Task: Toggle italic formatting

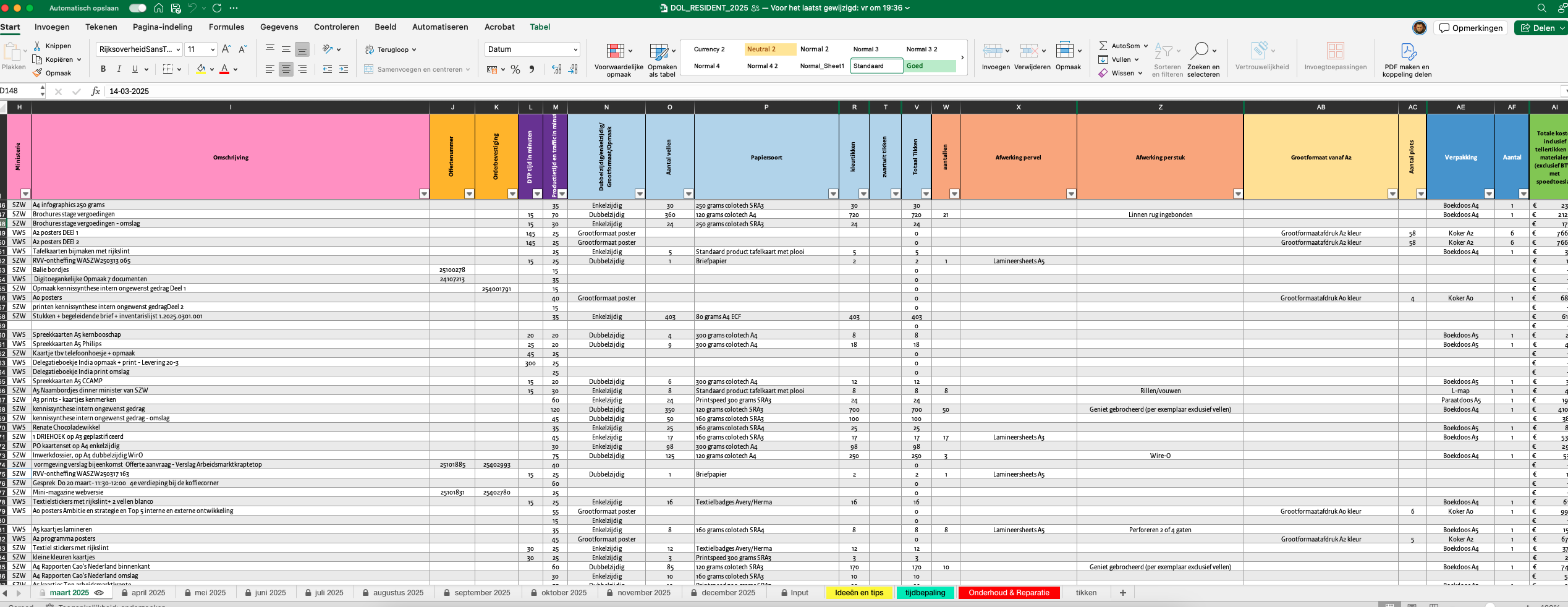Action: pyautogui.click(x=119, y=69)
